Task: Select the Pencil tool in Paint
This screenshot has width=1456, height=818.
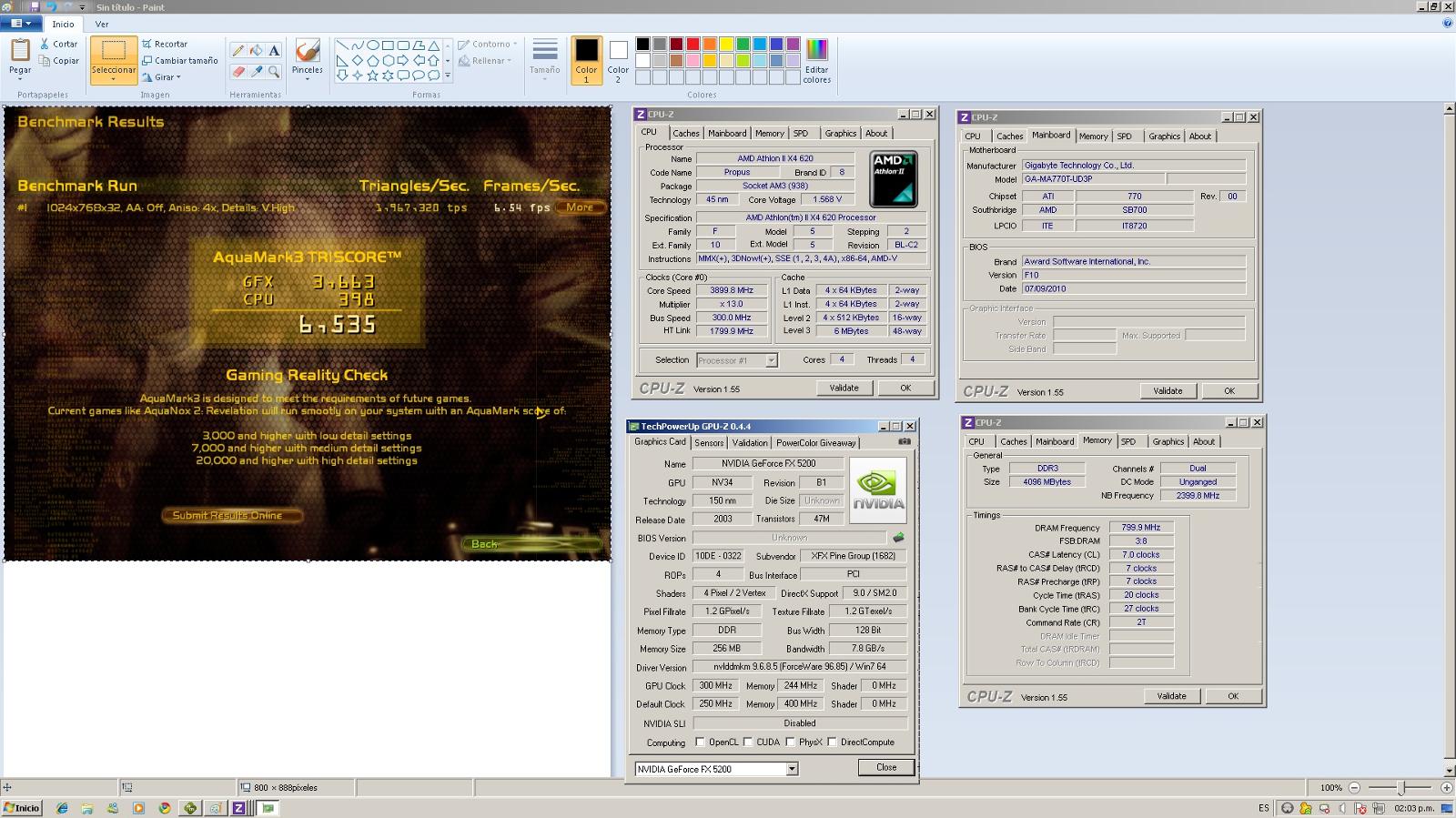Action: pos(238,51)
